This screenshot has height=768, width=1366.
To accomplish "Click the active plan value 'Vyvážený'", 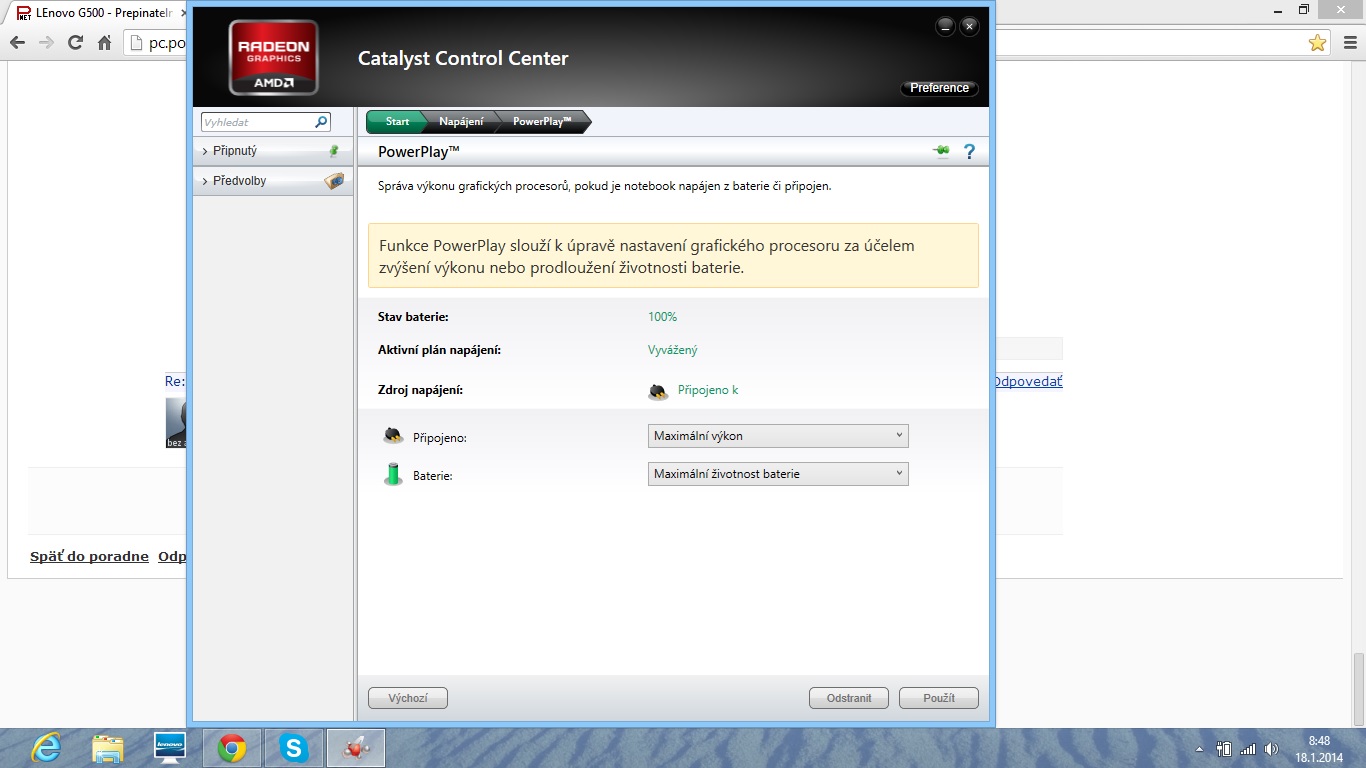I will pos(673,350).
